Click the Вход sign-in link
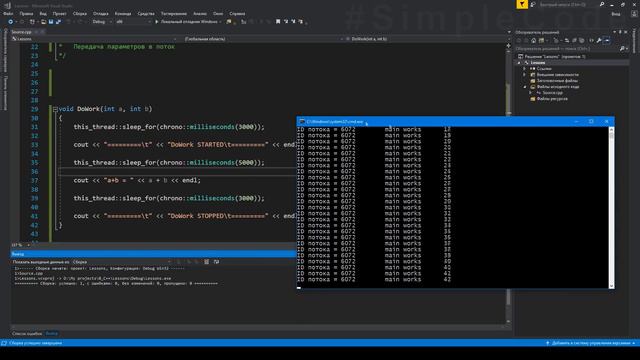This screenshot has width=640, height=360. tap(616, 13)
